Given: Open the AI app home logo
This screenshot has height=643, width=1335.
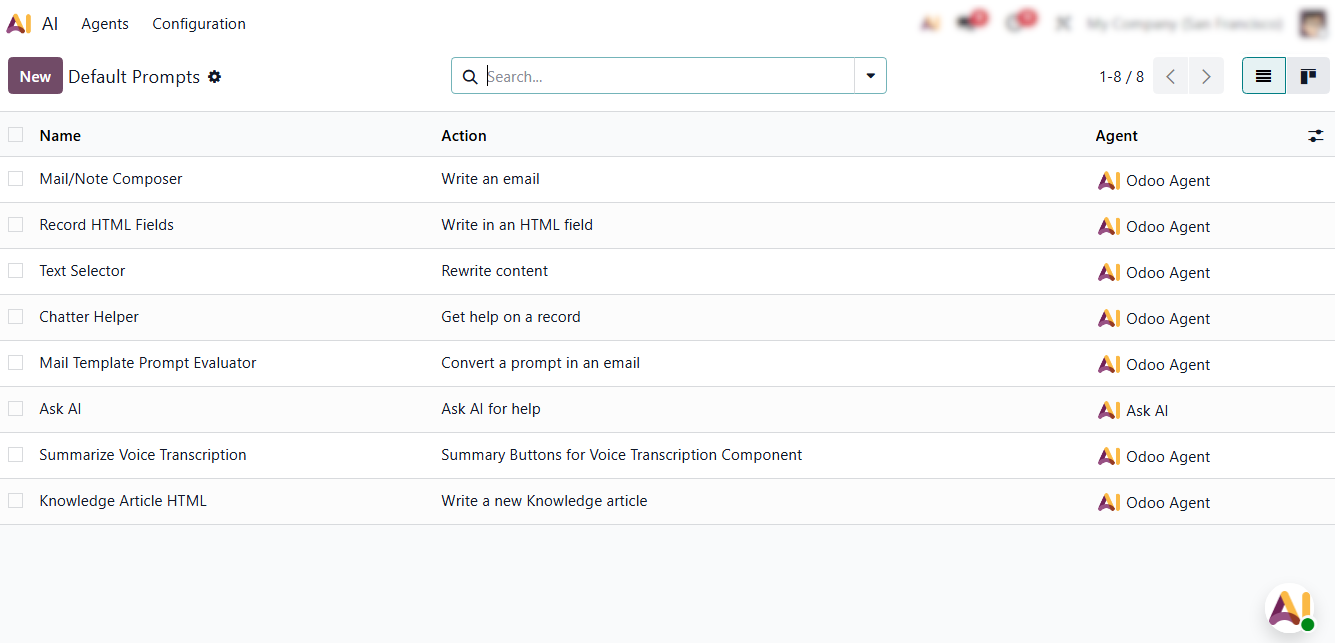Looking at the screenshot, I should [19, 24].
